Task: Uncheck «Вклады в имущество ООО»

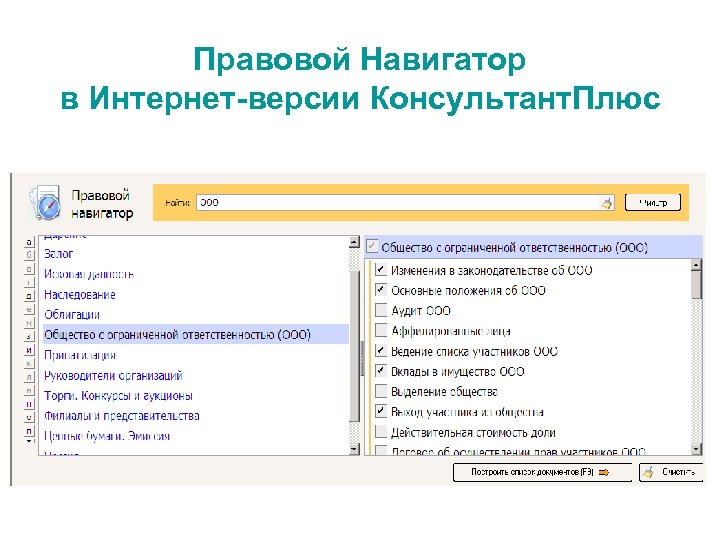Action: point(381,371)
